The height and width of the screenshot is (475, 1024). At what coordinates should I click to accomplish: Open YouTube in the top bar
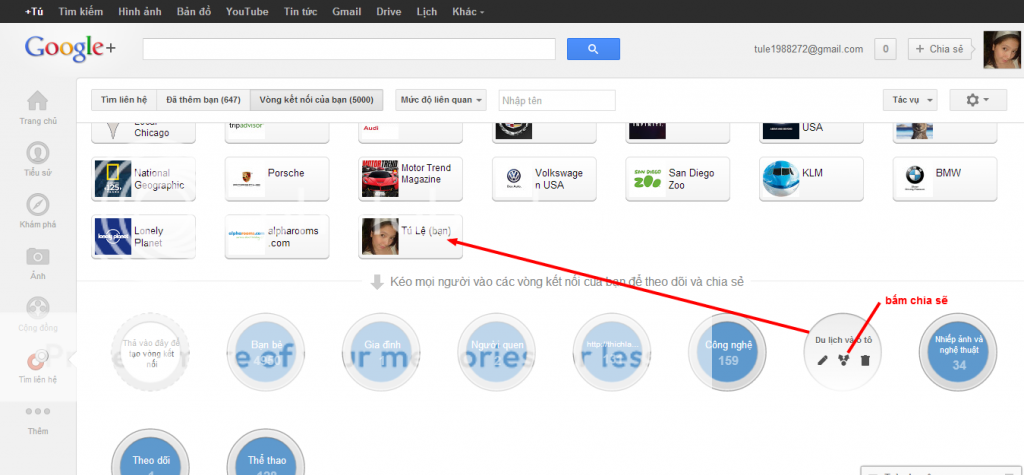click(x=247, y=12)
